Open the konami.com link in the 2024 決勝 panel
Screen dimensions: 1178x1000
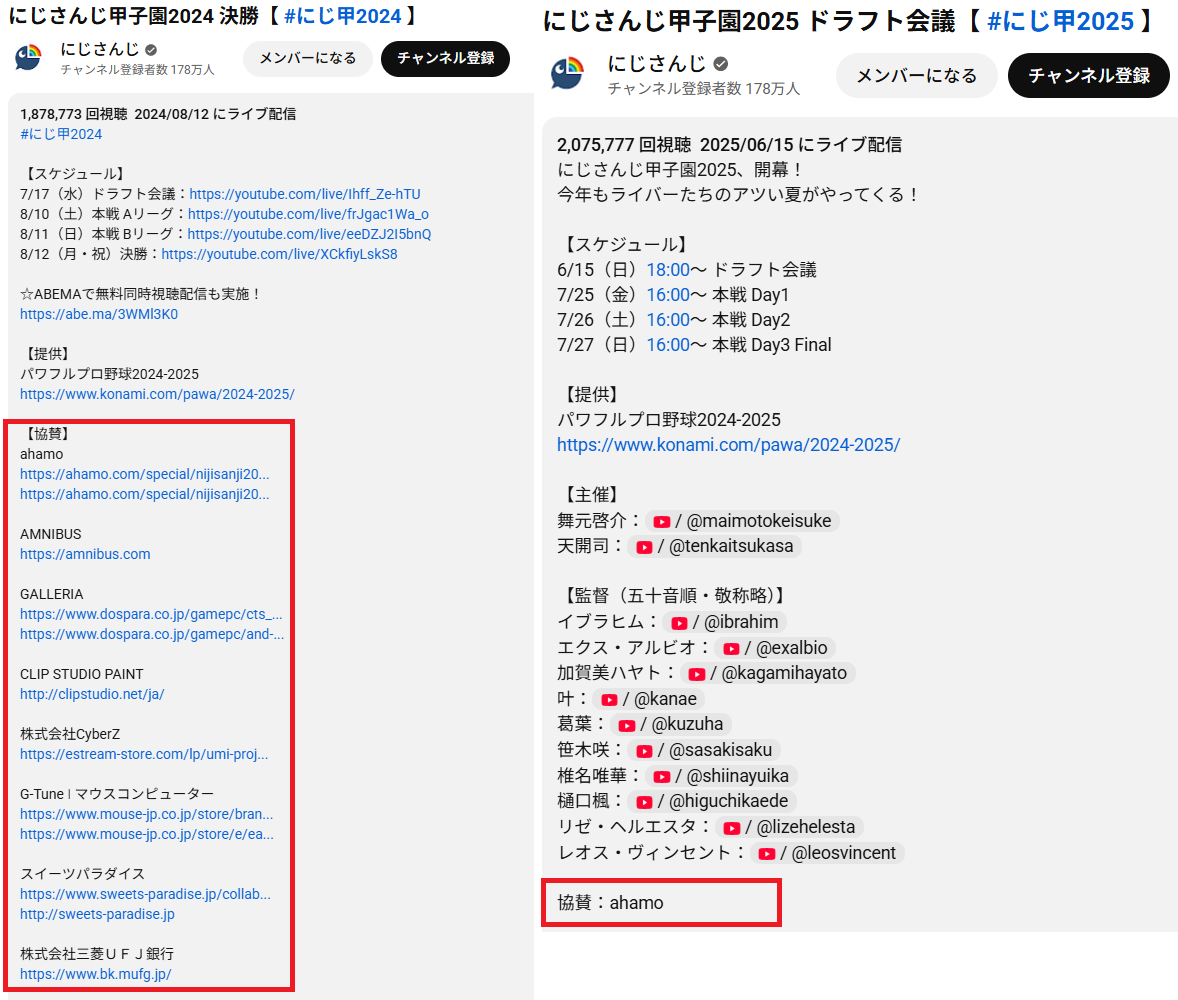158,394
